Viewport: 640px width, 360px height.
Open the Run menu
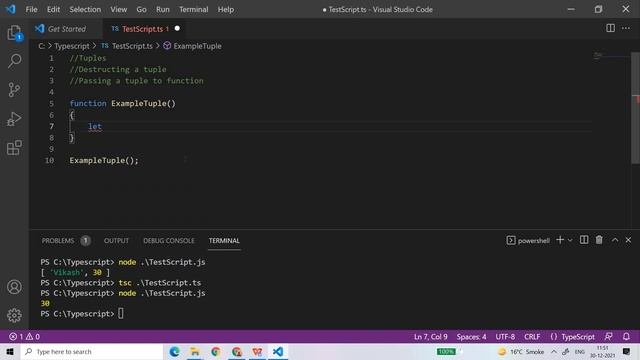(162, 9)
